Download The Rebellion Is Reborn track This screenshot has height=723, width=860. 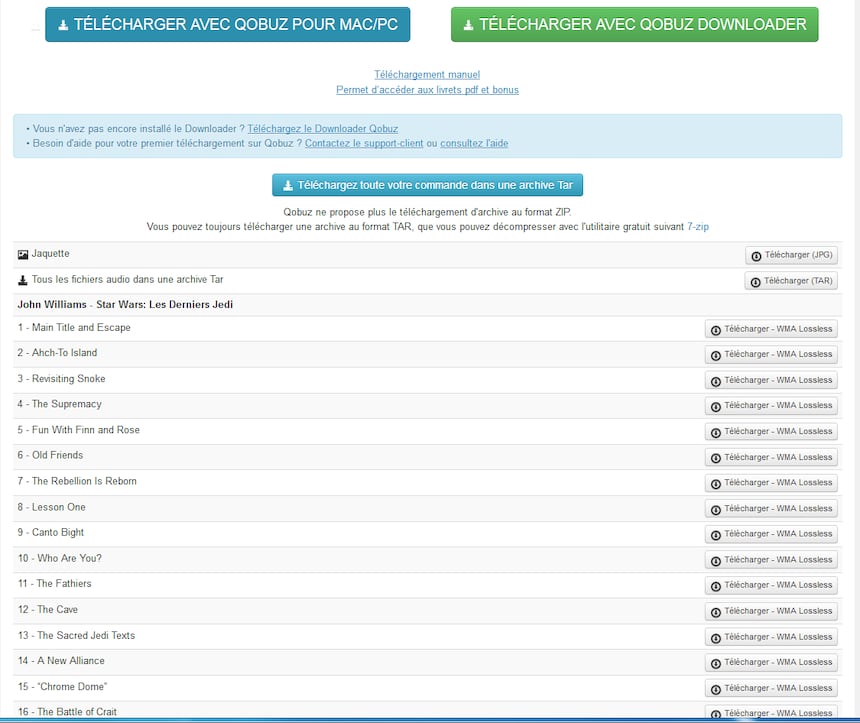771,483
